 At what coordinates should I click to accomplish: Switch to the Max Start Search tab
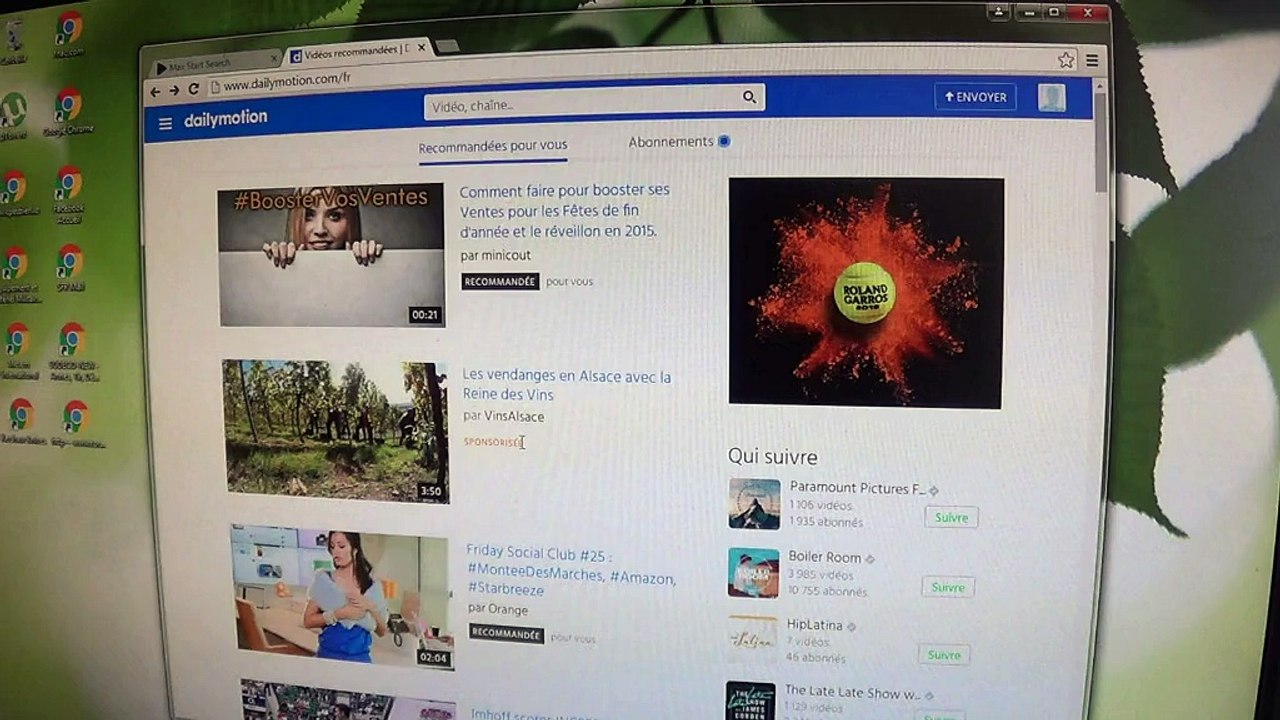[213, 64]
